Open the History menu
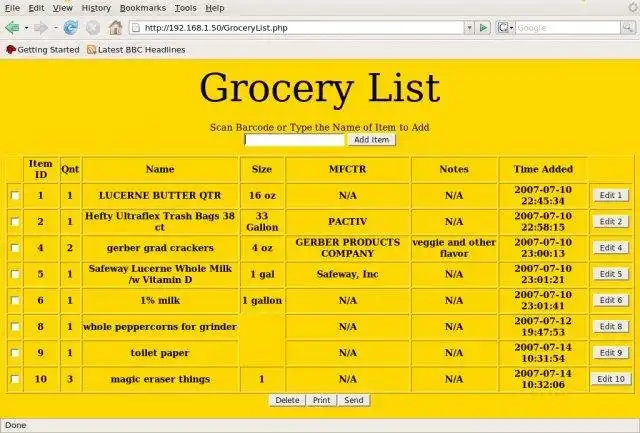The image size is (640, 433). pos(96,8)
